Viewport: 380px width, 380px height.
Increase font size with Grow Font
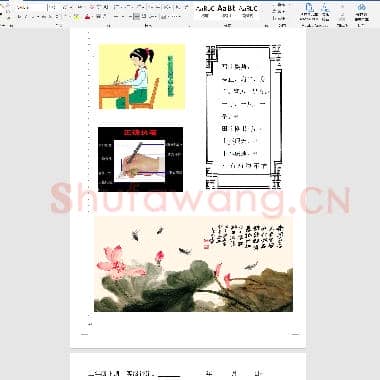pyautogui.click(x=64, y=7)
